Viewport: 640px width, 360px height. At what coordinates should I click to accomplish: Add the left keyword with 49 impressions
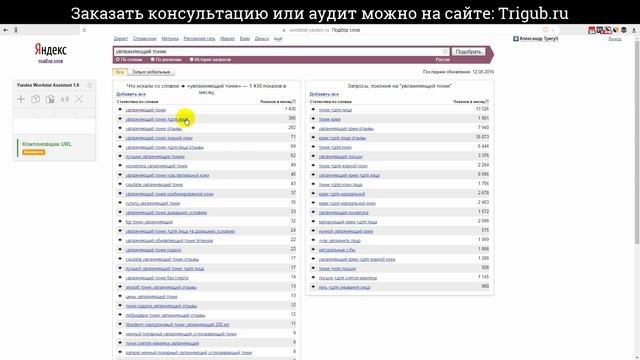[120, 166]
